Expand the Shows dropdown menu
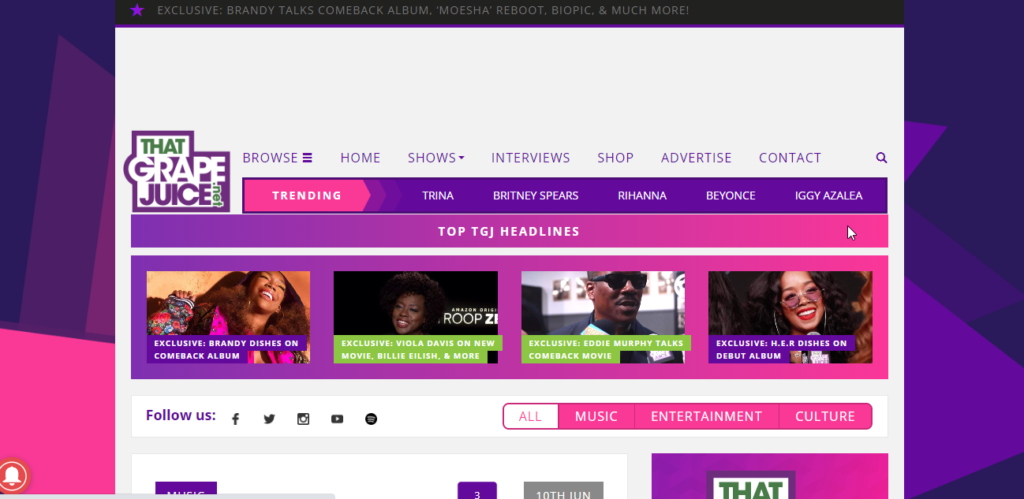 point(436,157)
